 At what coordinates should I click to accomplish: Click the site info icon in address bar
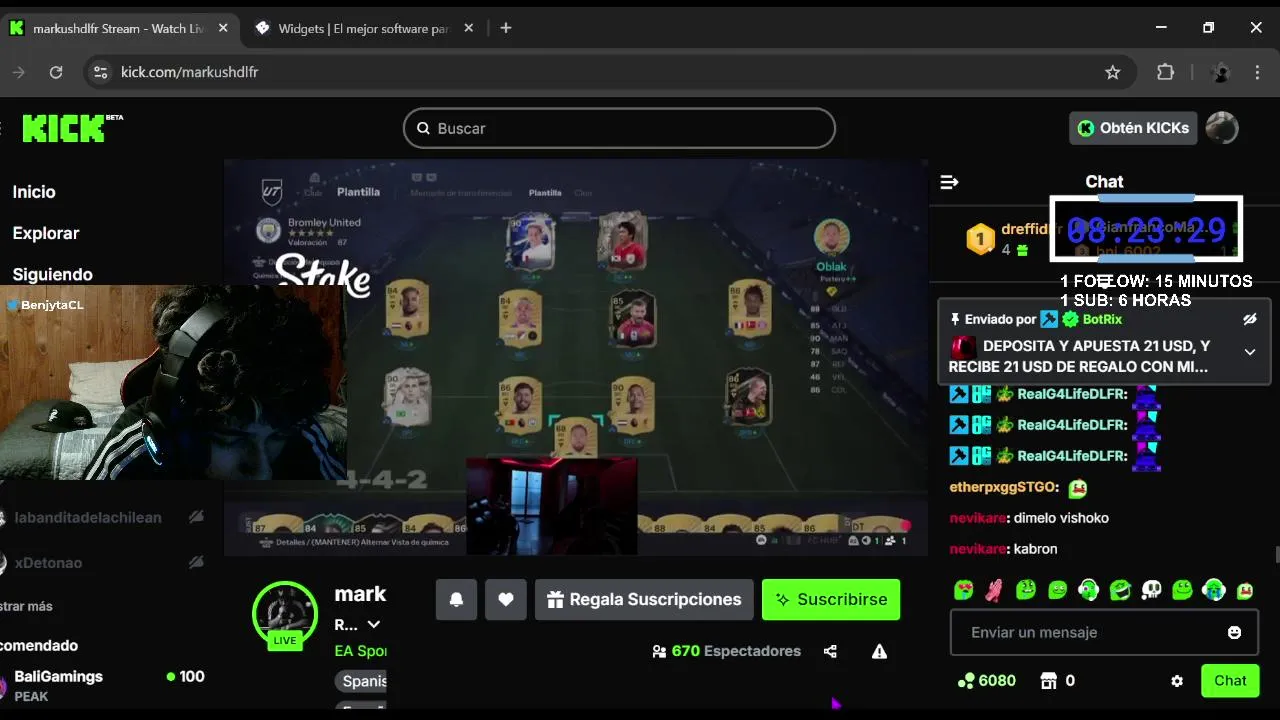click(99, 72)
